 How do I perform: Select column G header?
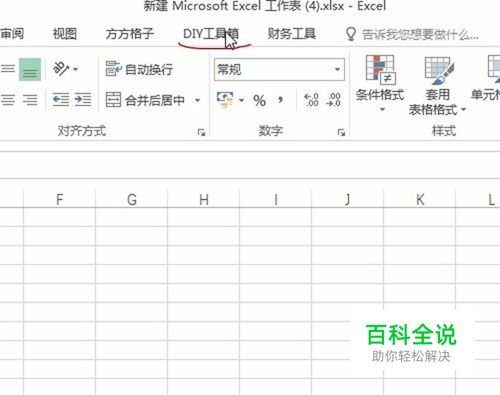pyautogui.click(x=132, y=200)
